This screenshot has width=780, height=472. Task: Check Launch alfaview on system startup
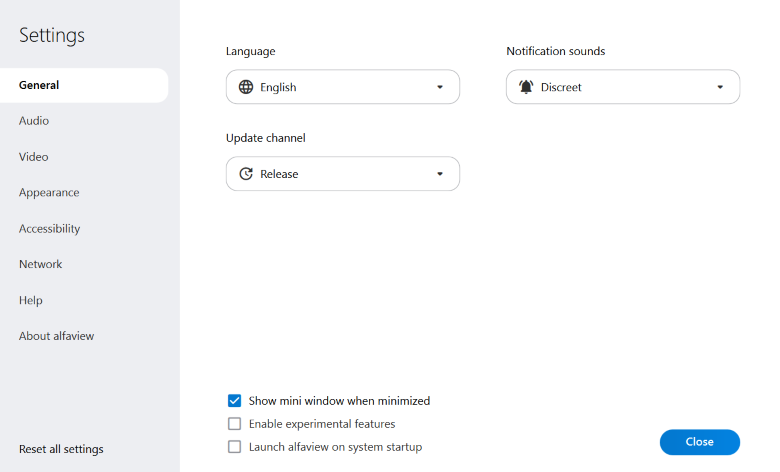(235, 447)
